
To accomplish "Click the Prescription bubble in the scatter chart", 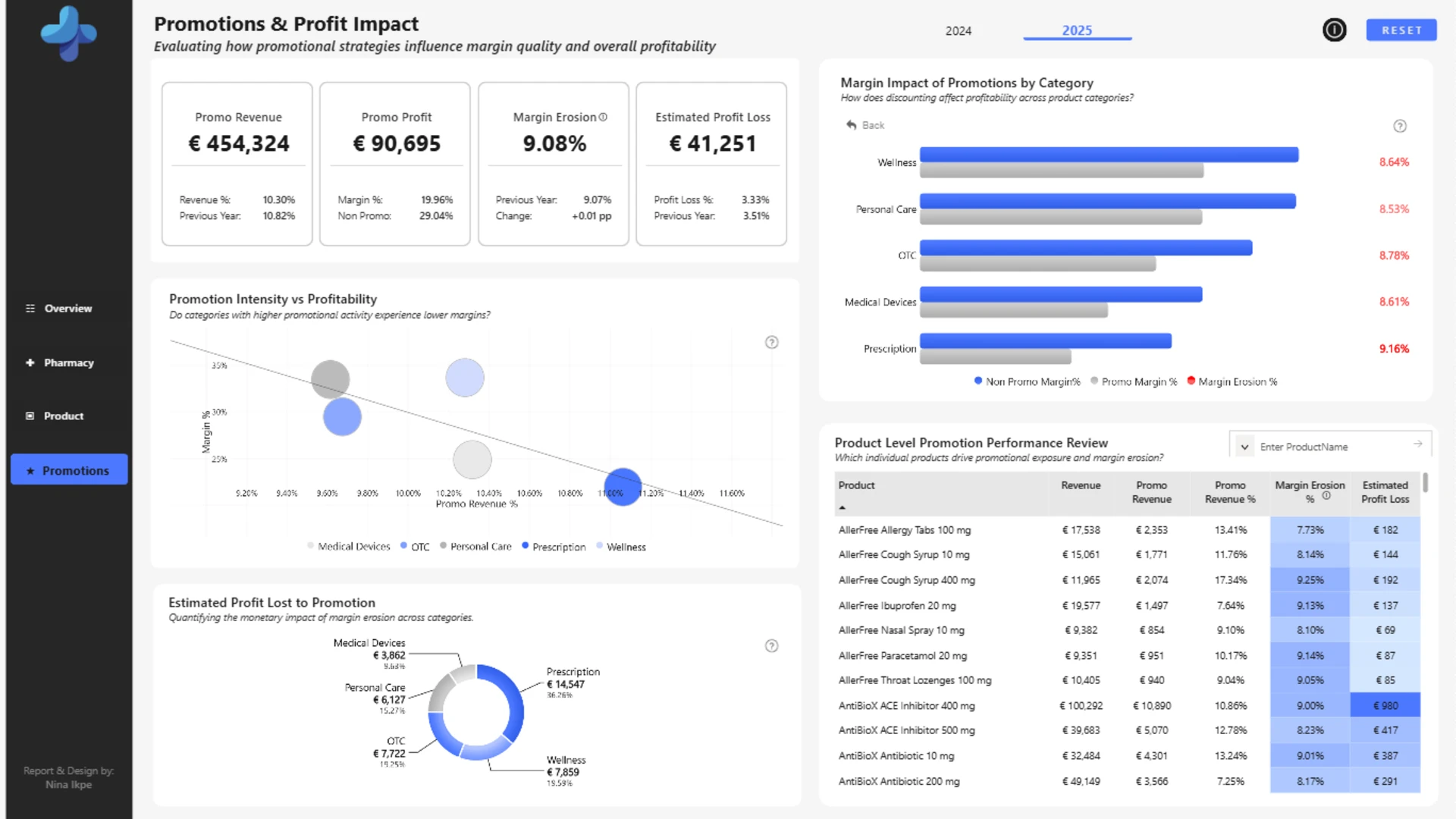I will click(x=623, y=487).
